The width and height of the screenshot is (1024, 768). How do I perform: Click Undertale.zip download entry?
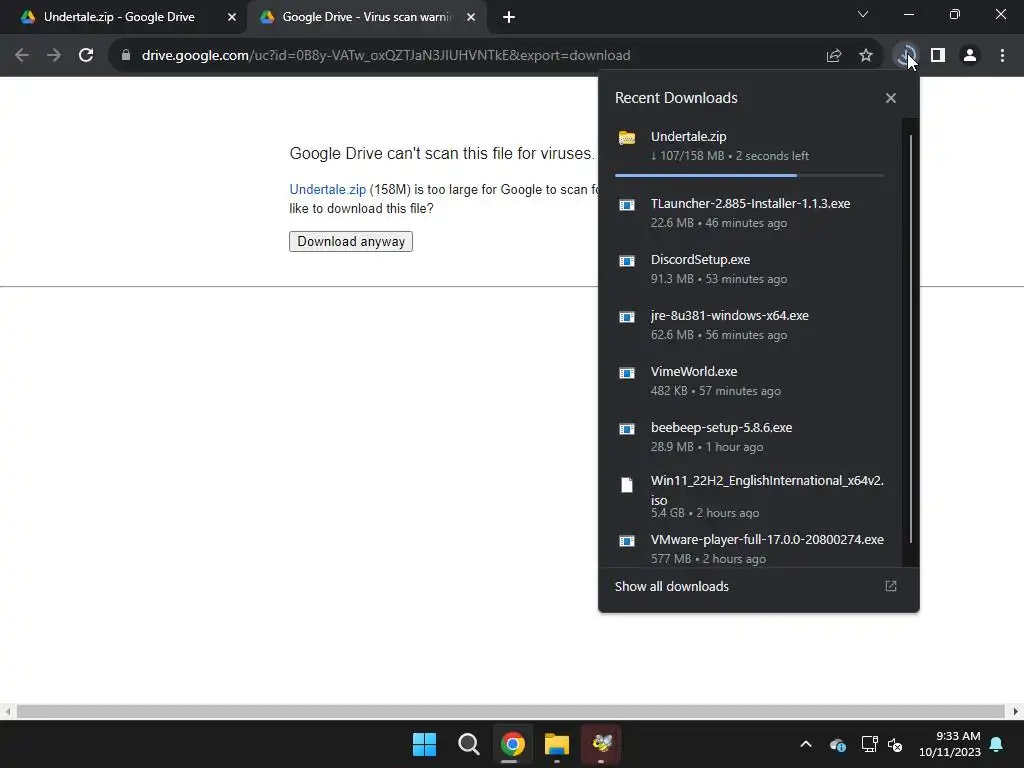point(750,146)
